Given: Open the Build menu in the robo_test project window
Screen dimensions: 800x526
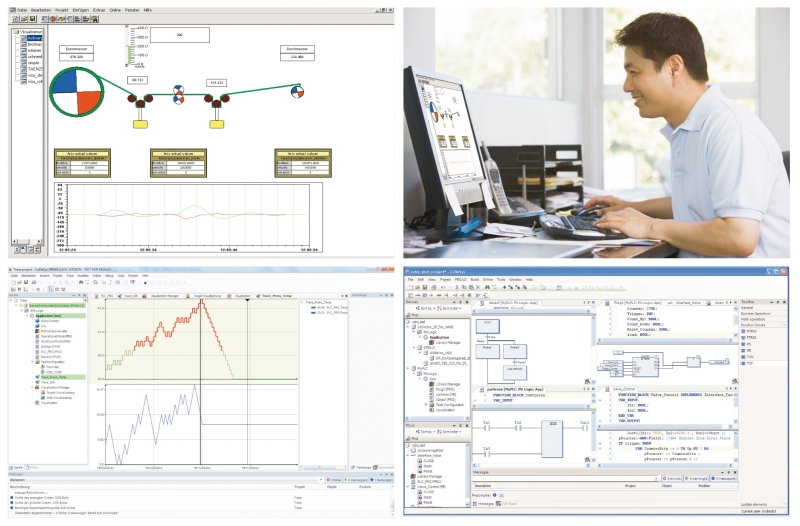Looking at the screenshot, I should [x=474, y=280].
